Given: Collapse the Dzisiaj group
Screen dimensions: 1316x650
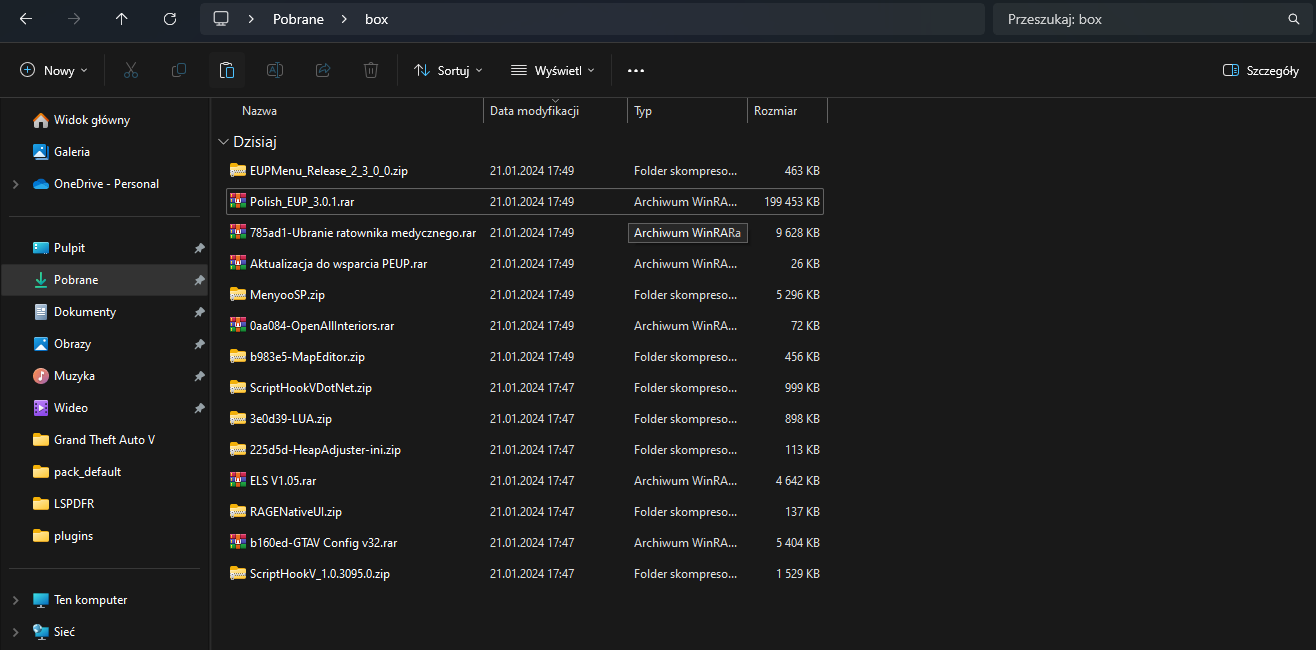Looking at the screenshot, I should [x=223, y=142].
